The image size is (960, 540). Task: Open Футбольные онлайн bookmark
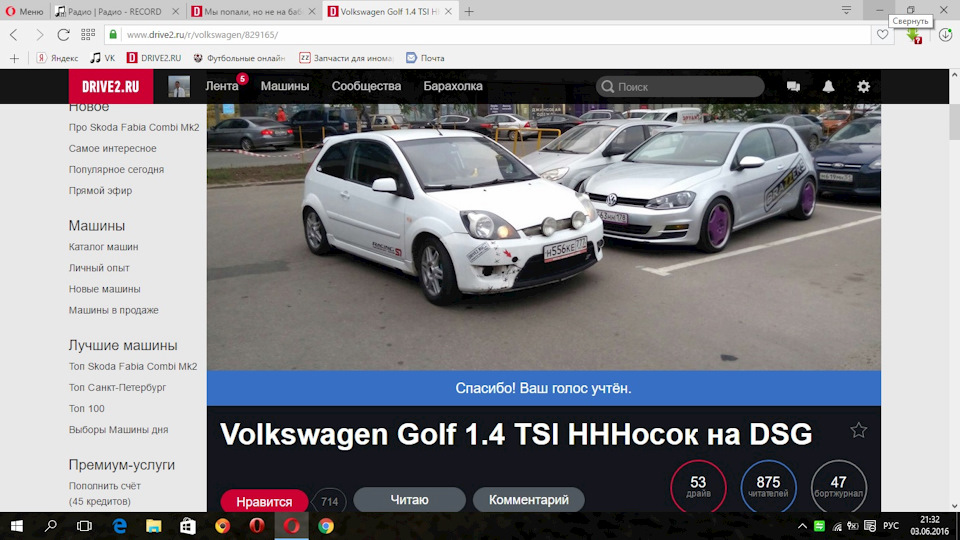tap(239, 58)
